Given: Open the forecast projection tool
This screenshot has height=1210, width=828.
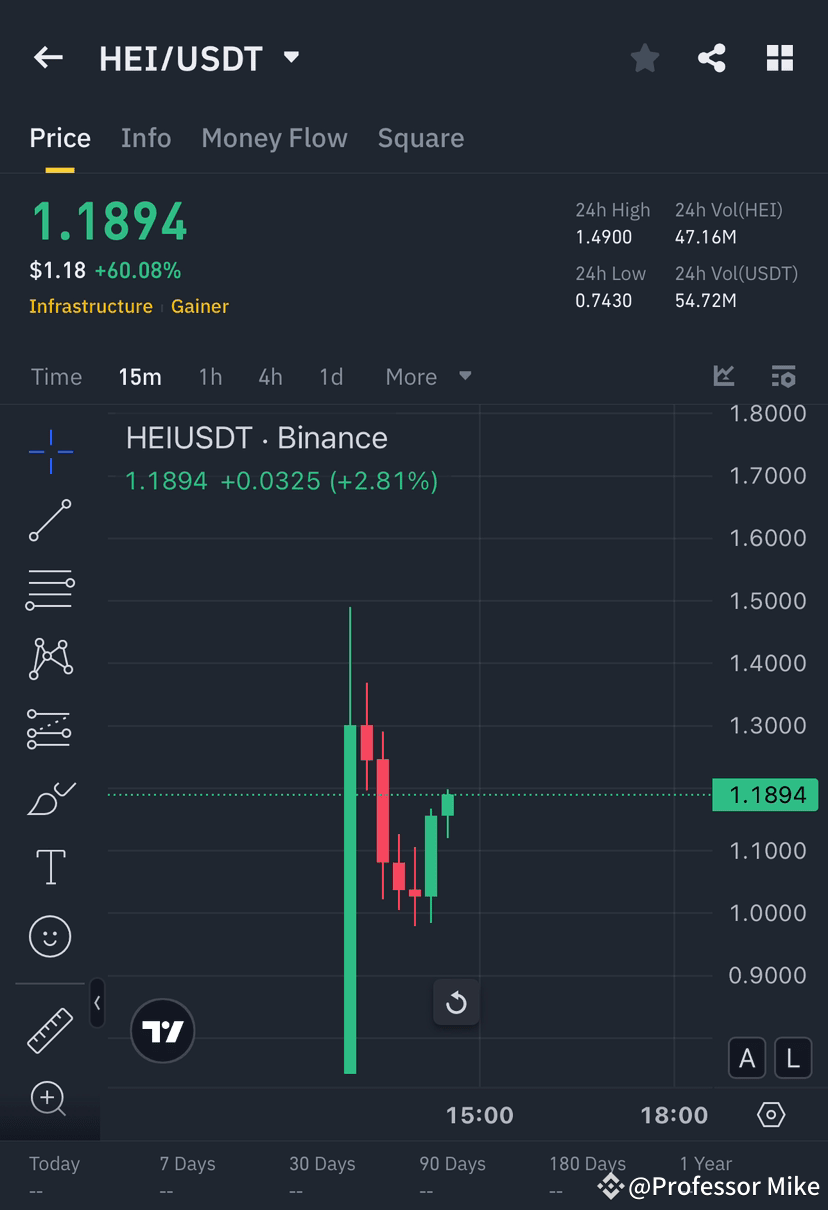Looking at the screenshot, I should (50, 728).
